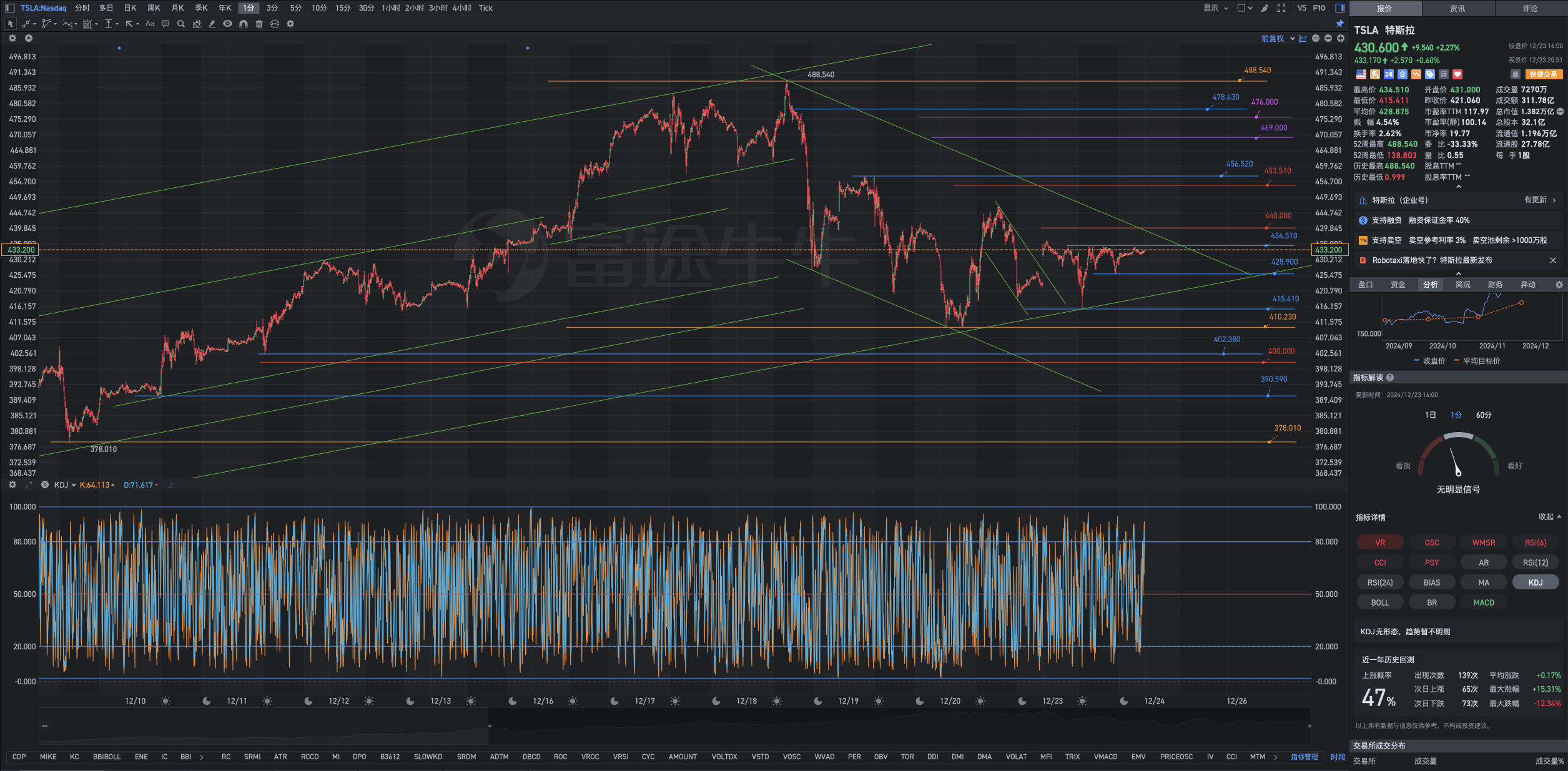This screenshot has height=771, width=1568.
Task: Select the eraser pencil tool
Action: coord(212,24)
